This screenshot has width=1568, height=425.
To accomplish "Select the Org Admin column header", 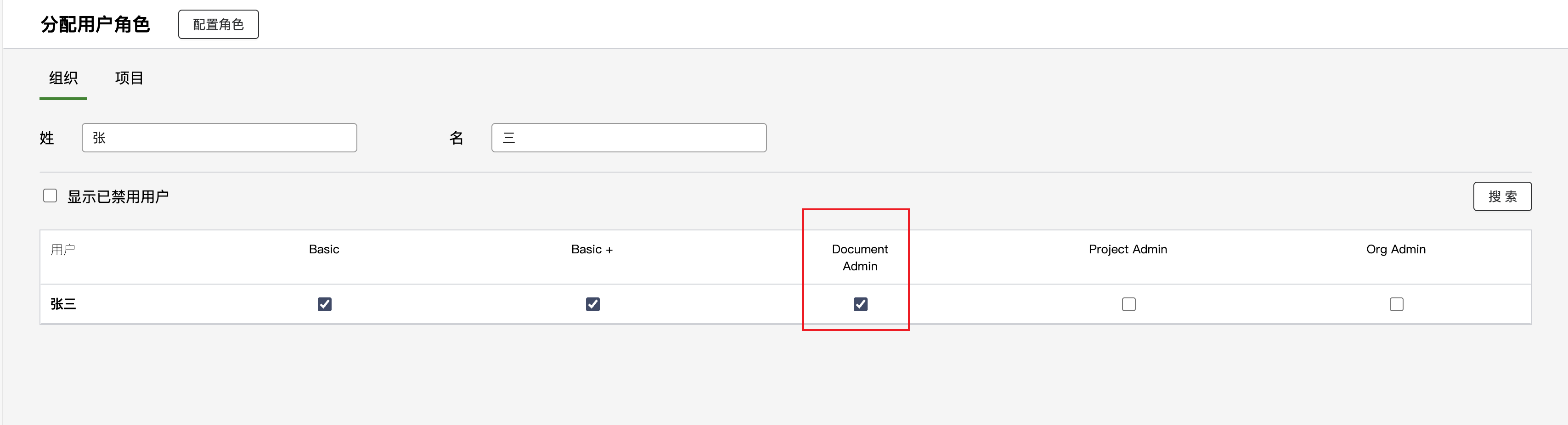I will 1395,249.
